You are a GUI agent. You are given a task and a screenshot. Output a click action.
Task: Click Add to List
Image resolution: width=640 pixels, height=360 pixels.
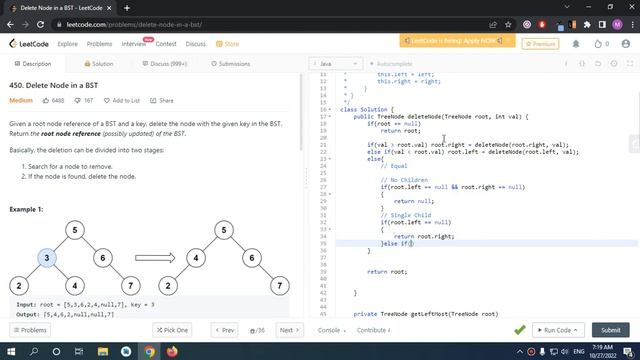pos(122,100)
